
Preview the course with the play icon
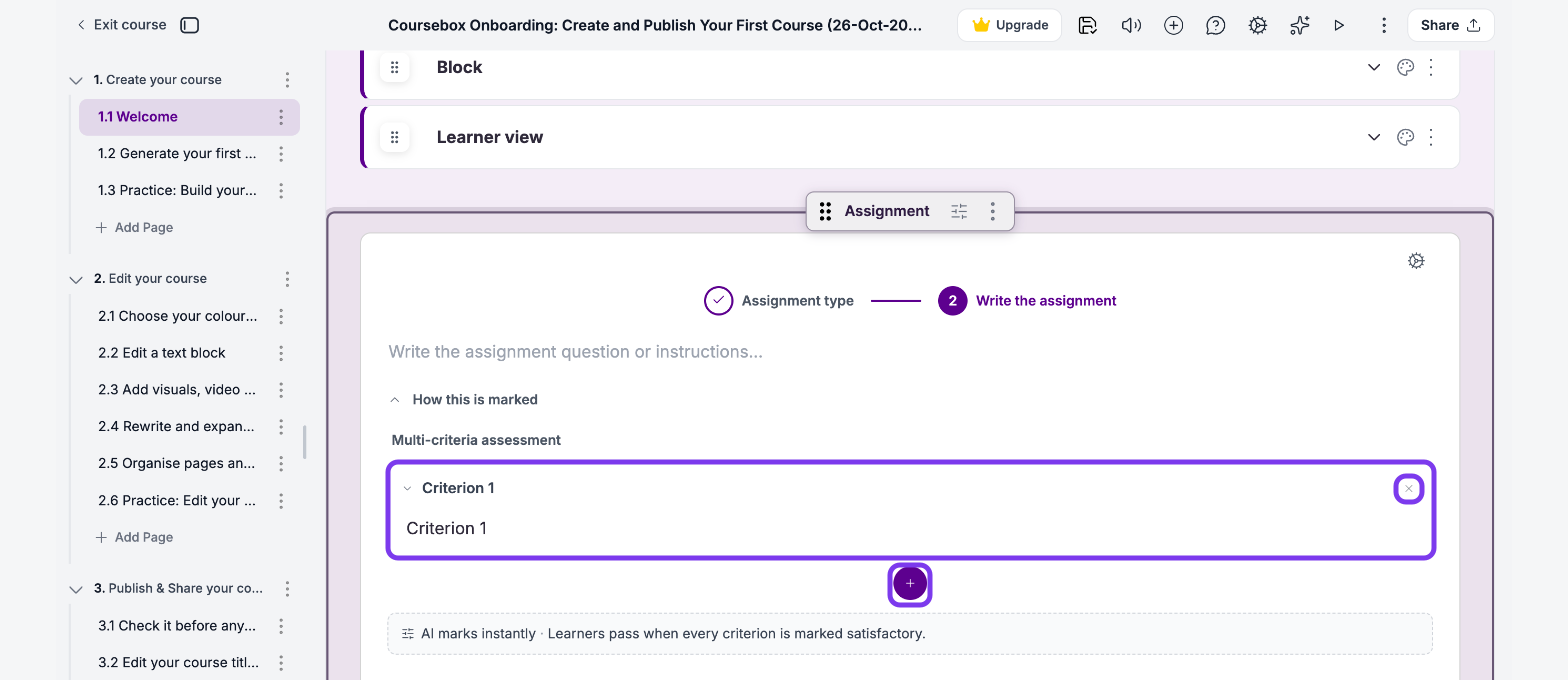pos(1339,25)
